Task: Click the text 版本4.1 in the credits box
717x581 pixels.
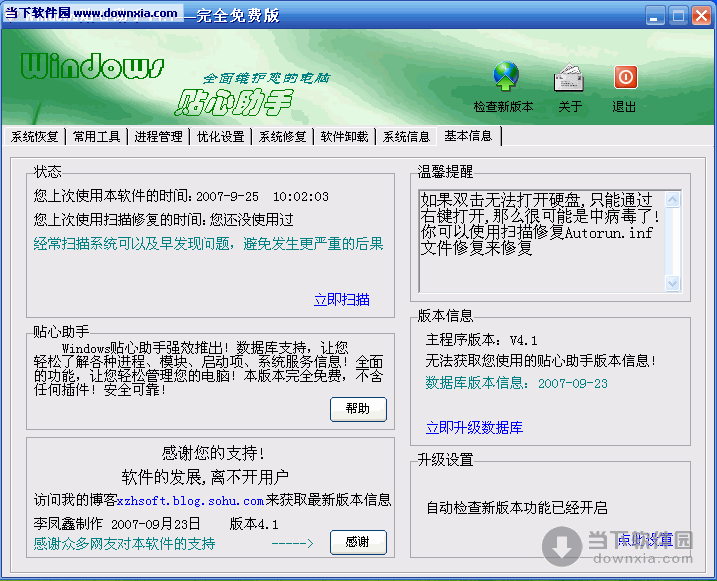Action: click(x=254, y=524)
